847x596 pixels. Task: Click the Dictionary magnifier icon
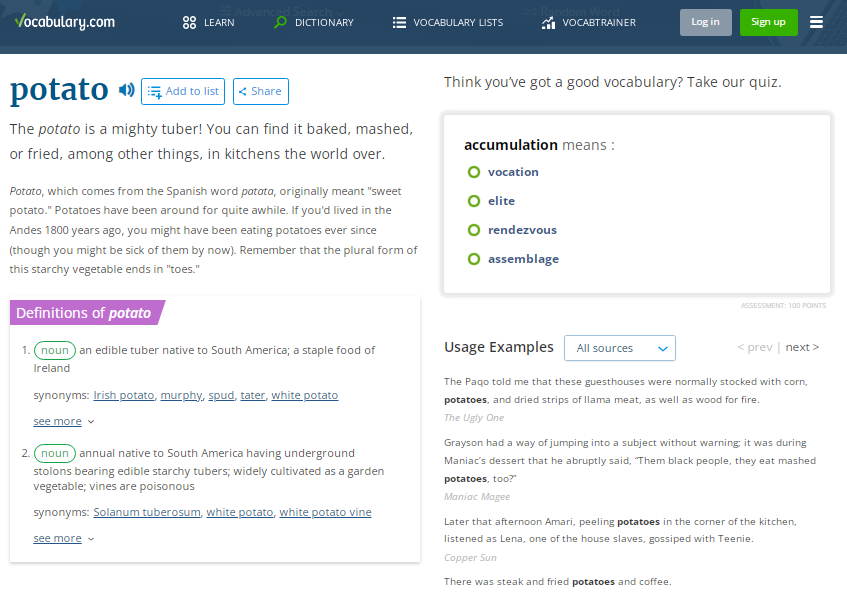point(281,22)
